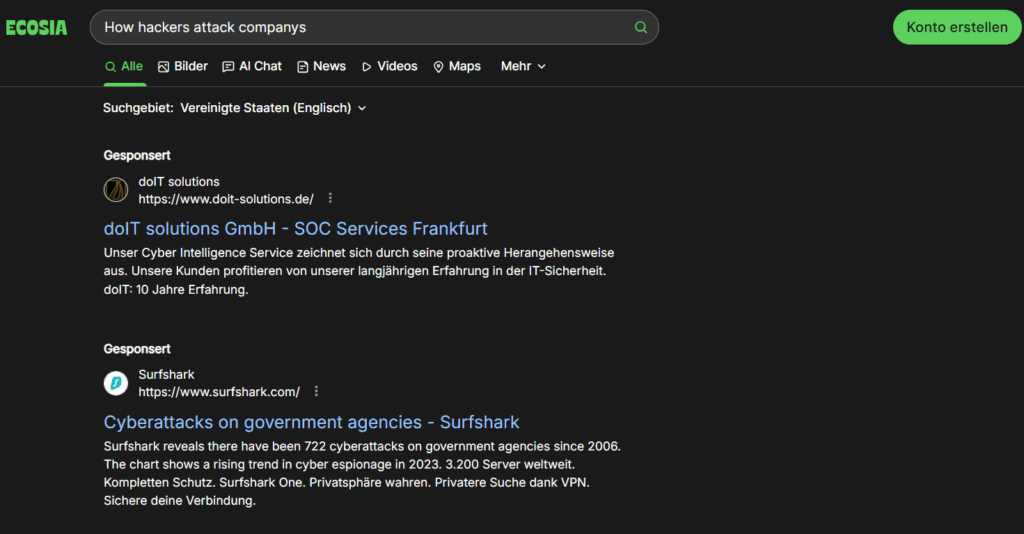The image size is (1024, 534).
Task: Open doIT solutions GmbH SOC Services link
Action: point(296,228)
